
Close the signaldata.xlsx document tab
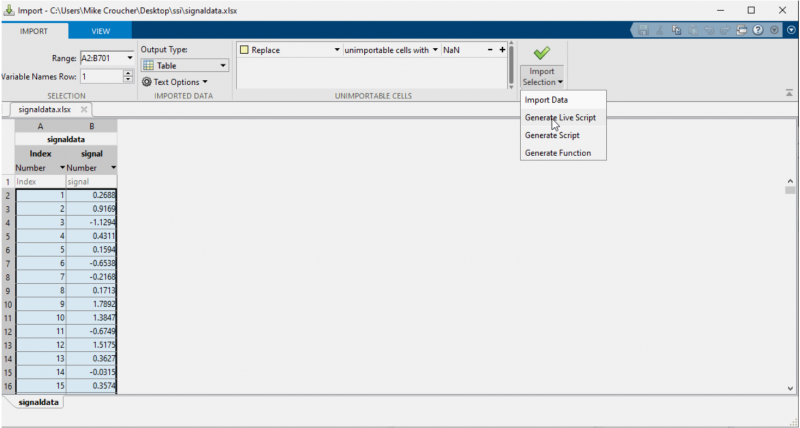[x=84, y=110]
